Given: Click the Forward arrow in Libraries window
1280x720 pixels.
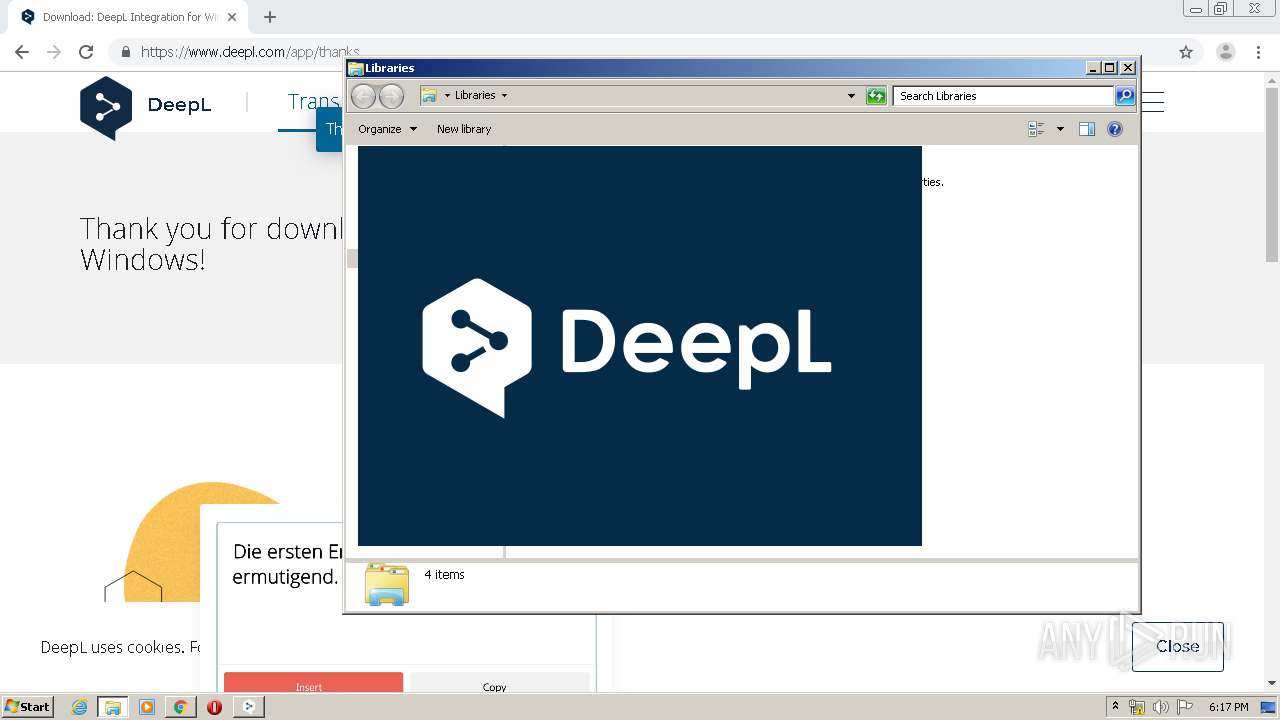Looking at the screenshot, I should [391, 96].
